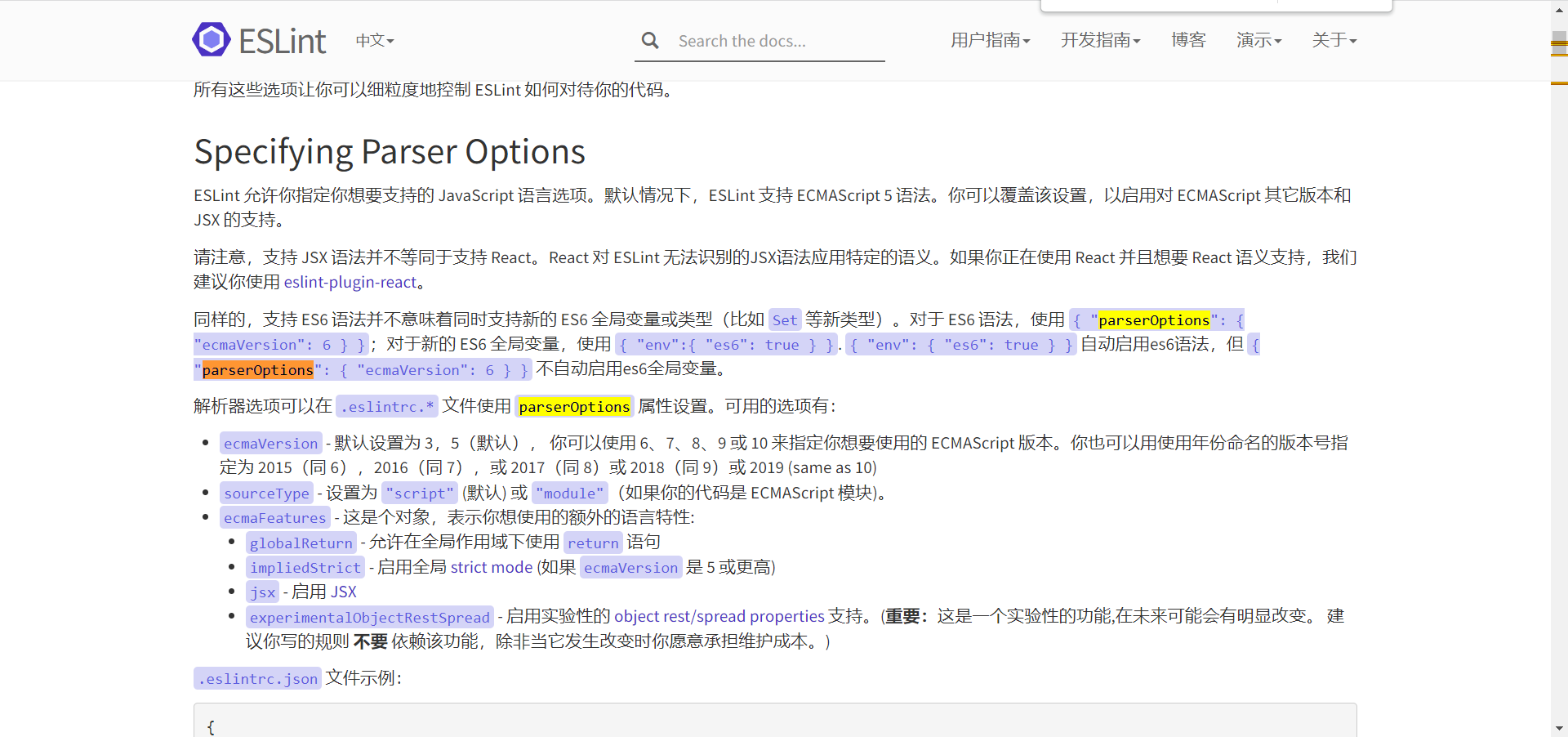Viewport: 1568px width, 737px height.
Task: Click the .eslintrc.* code label
Action: 386,406
